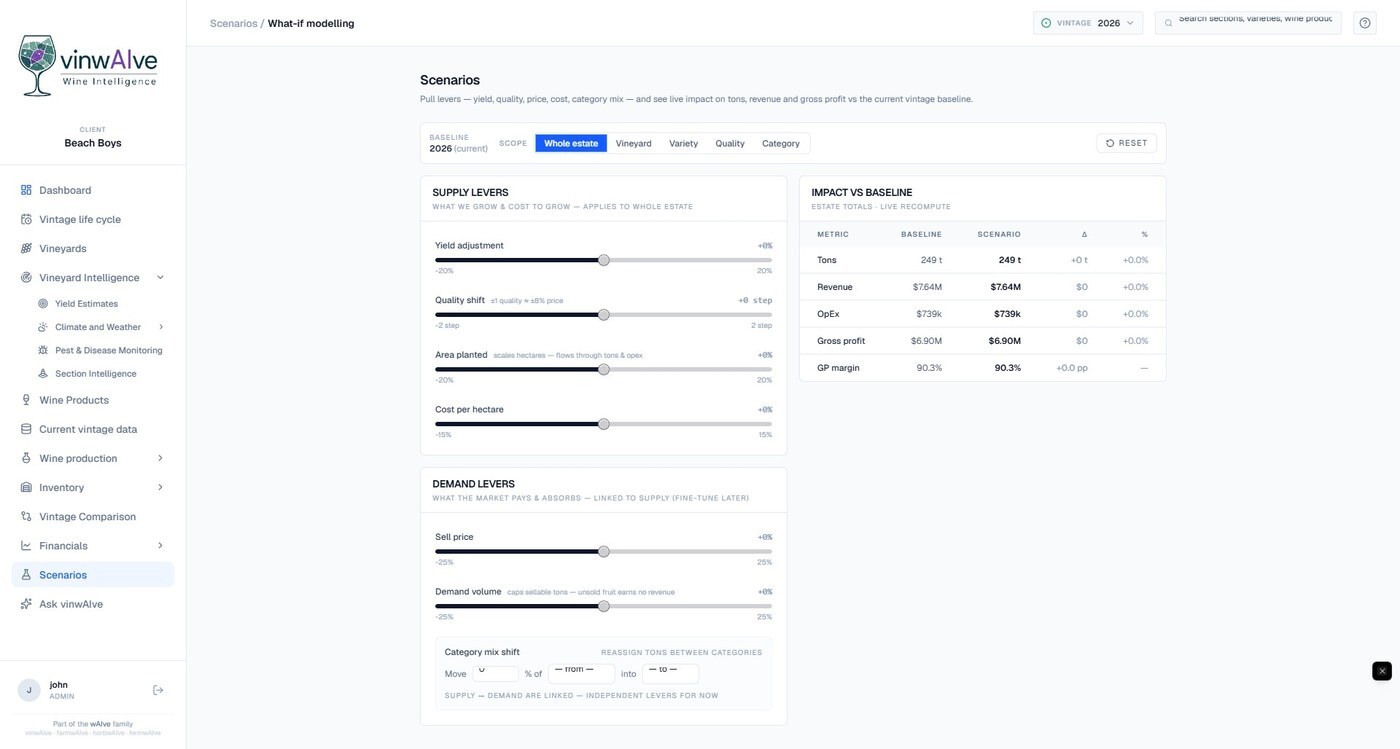The image size is (1400, 749).
Task: Click the Vintage life cycle calendar icon
Action: pyautogui.click(x=26, y=219)
